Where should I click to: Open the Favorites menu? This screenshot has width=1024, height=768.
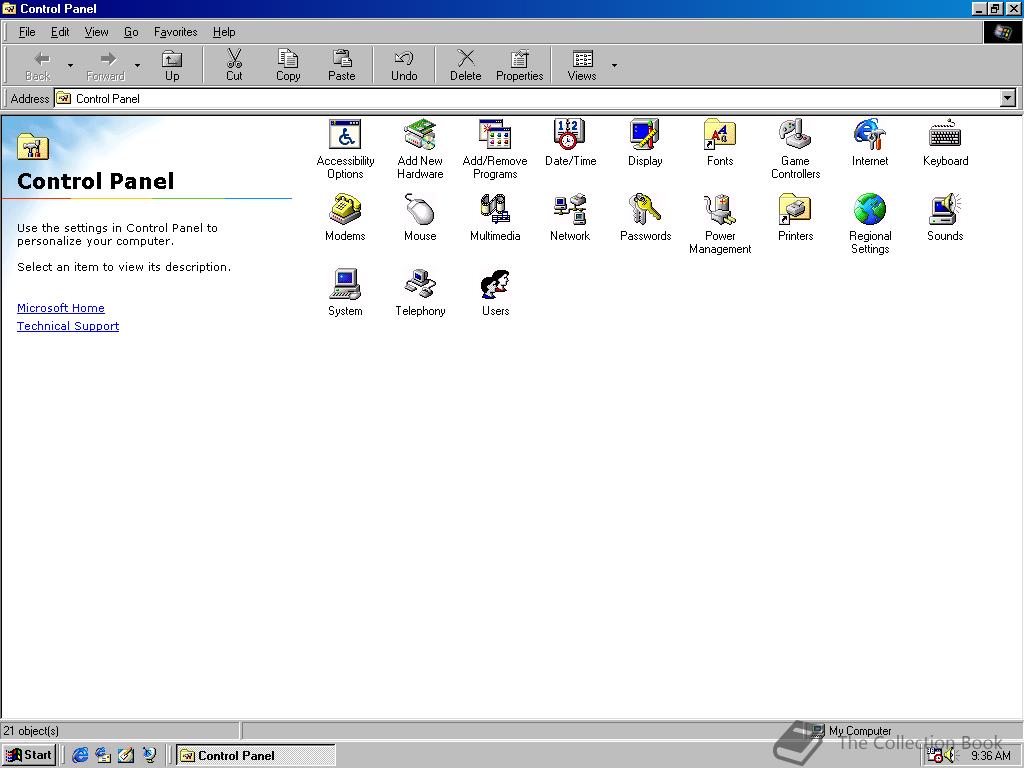(x=176, y=32)
